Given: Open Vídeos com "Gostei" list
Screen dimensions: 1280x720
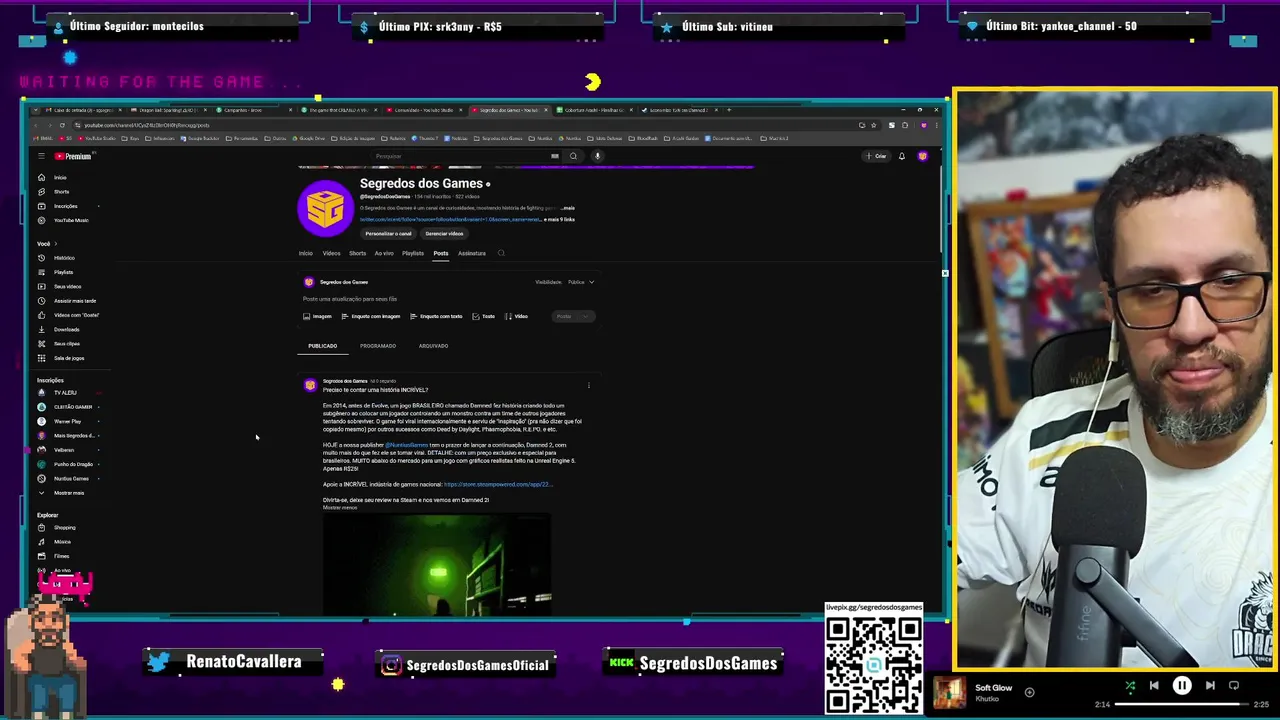Looking at the screenshot, I should (x=76, y=315).
